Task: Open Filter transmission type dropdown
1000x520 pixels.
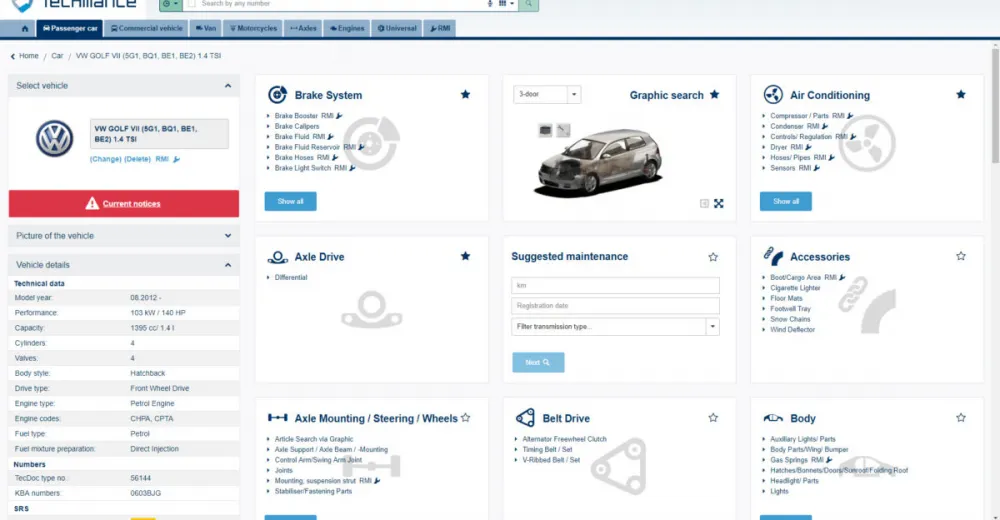Action: coord(615,327)
